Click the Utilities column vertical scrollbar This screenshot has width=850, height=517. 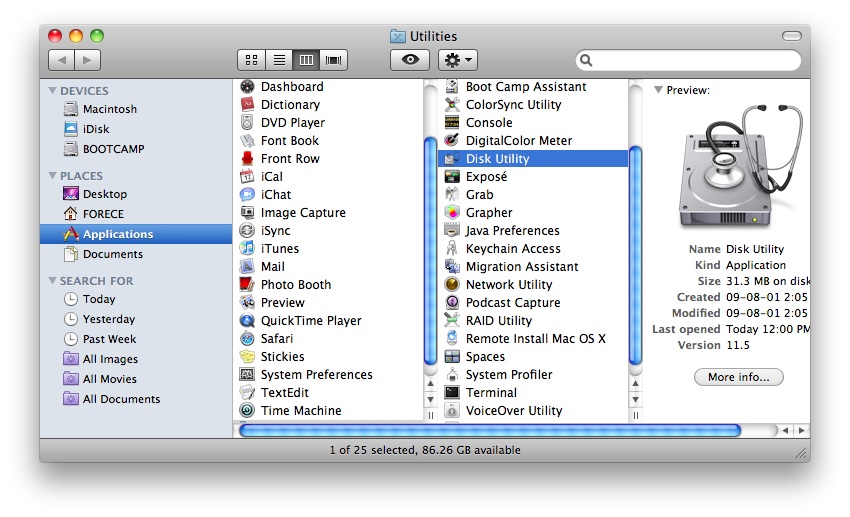(635, 255)
